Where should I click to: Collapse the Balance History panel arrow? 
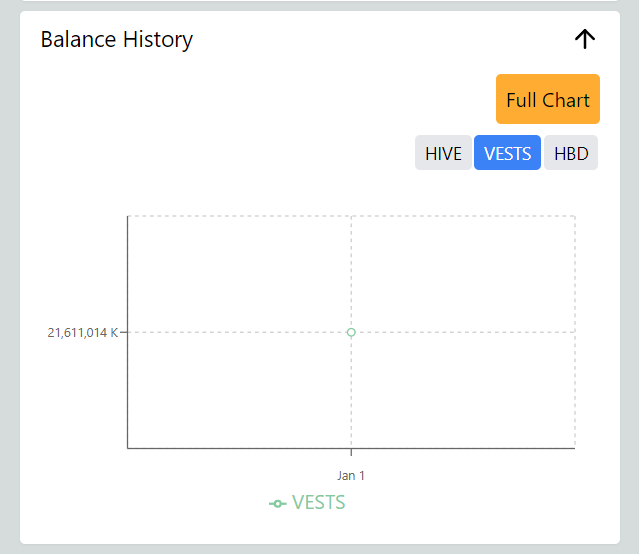[585, 39]
